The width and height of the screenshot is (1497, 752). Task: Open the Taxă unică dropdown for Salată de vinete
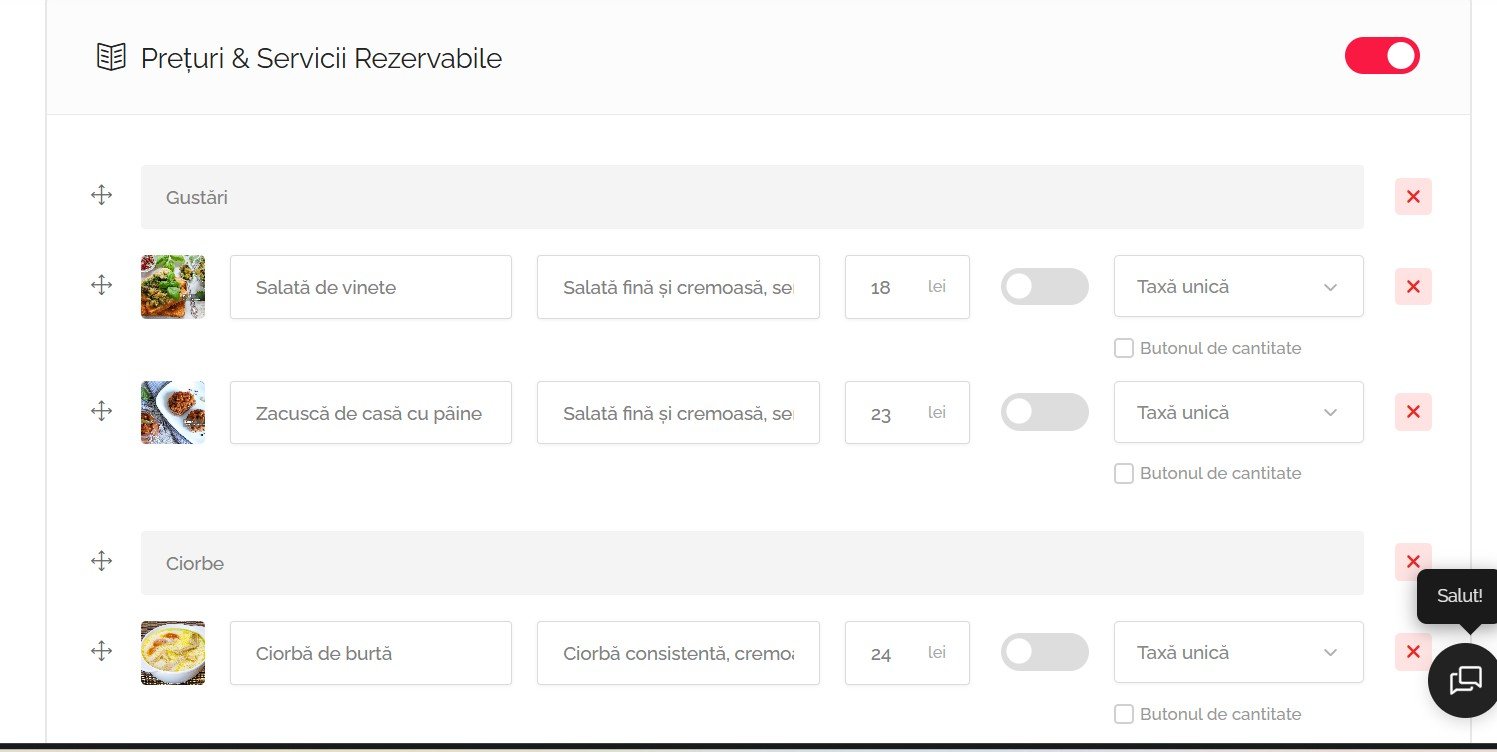(x=1238, y=286)
